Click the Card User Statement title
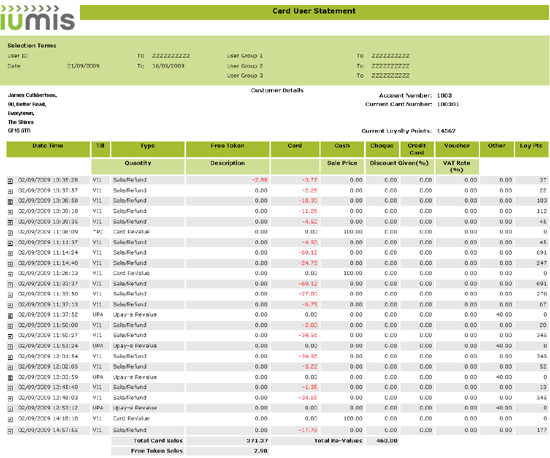The height and width of the screenshot is (458, 550). tap(314, 11)
